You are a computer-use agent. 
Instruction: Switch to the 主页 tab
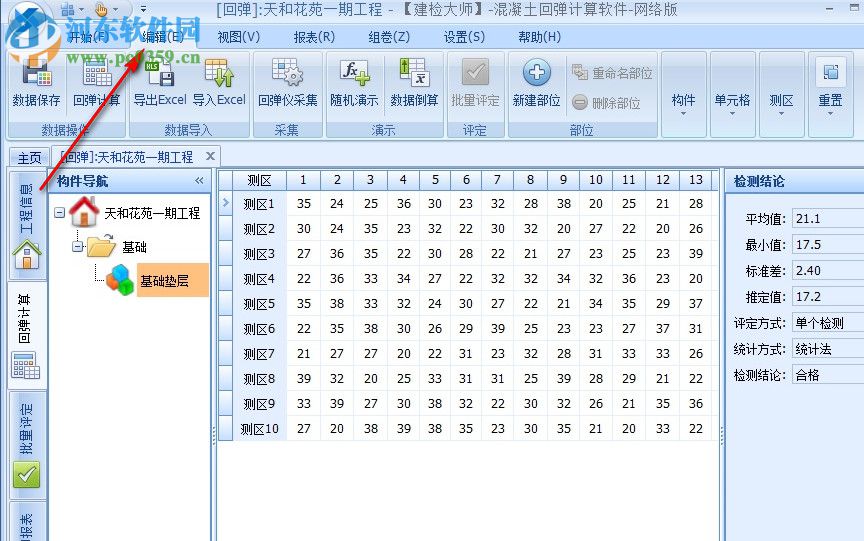pos(29,158)
